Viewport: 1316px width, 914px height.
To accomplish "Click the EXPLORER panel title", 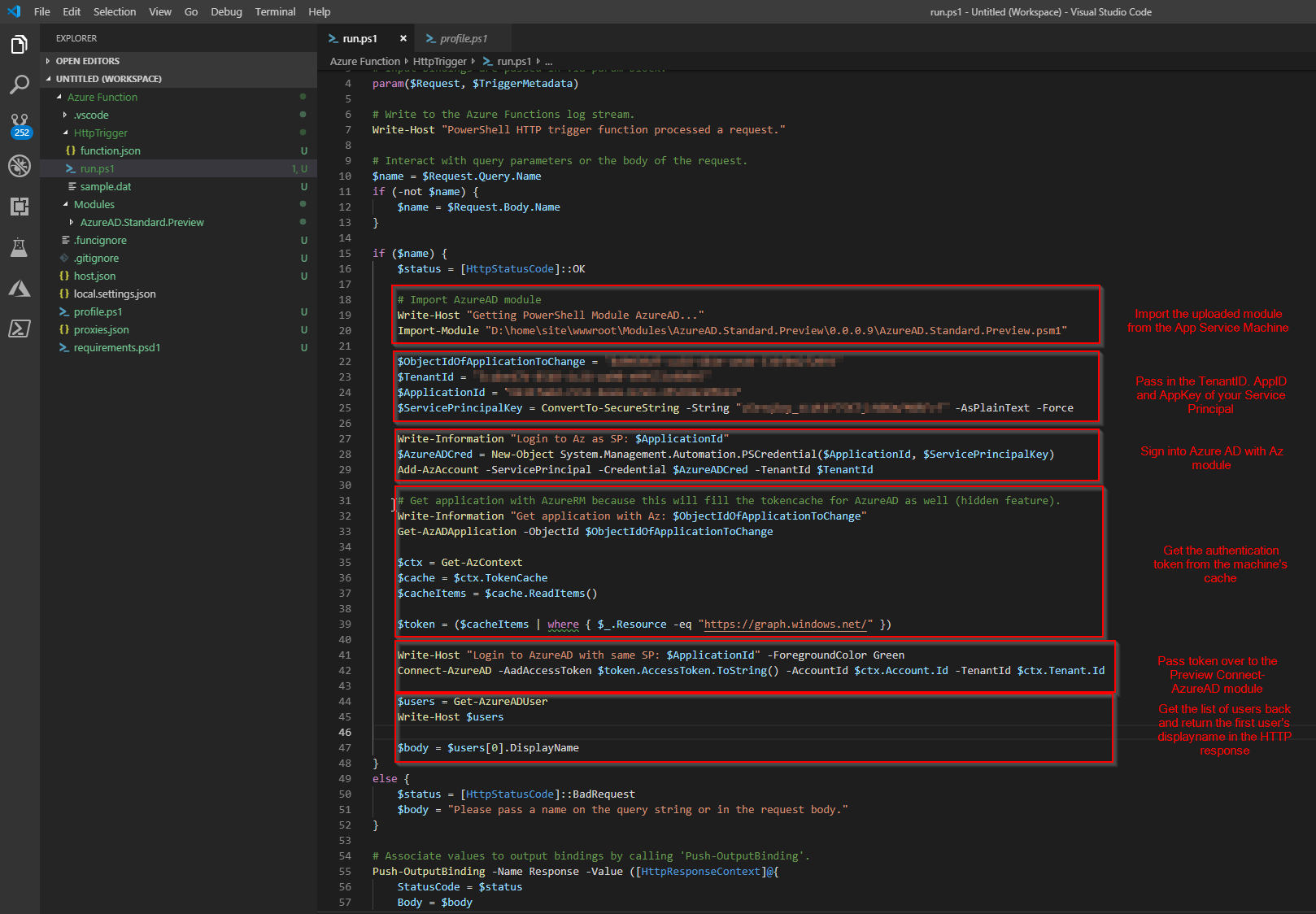I will [x=76, y=38].
